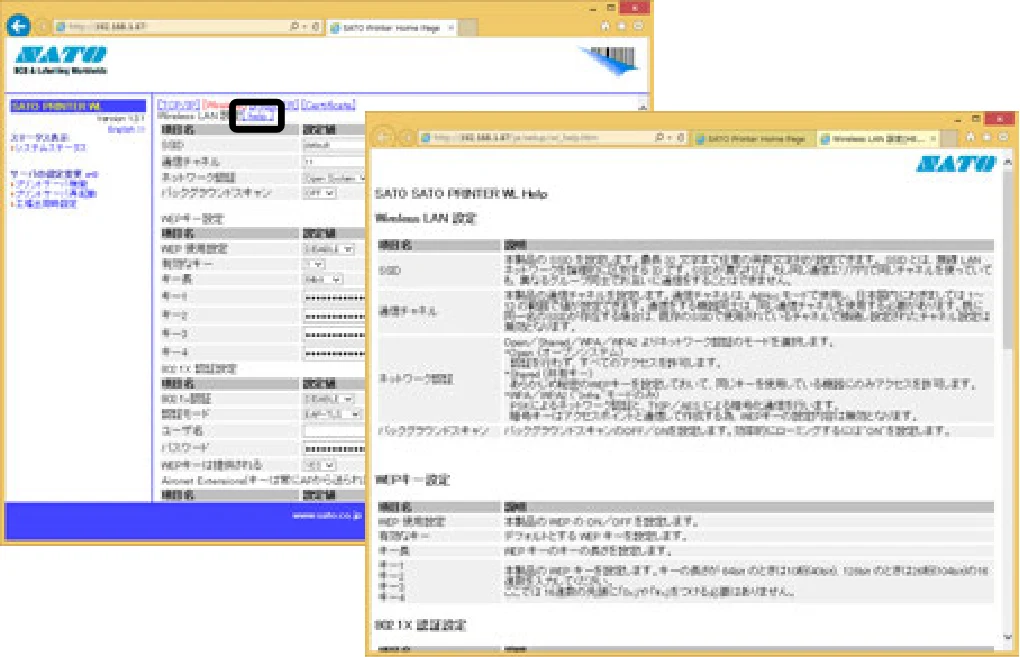Refresh page in the Help window
This screenshot has height=657, width=1020.
(x=681, y=138)
